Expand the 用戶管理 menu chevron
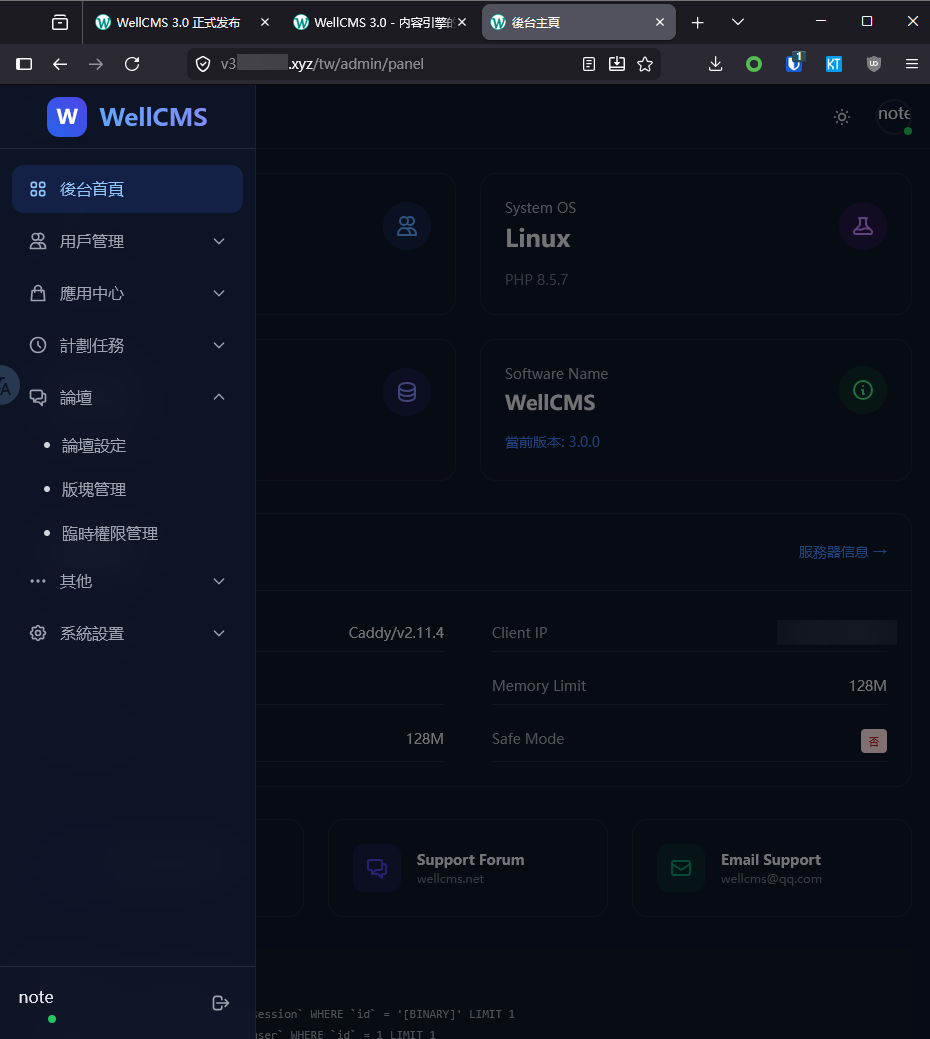The image size is (930, 1039). coord(219,241)
